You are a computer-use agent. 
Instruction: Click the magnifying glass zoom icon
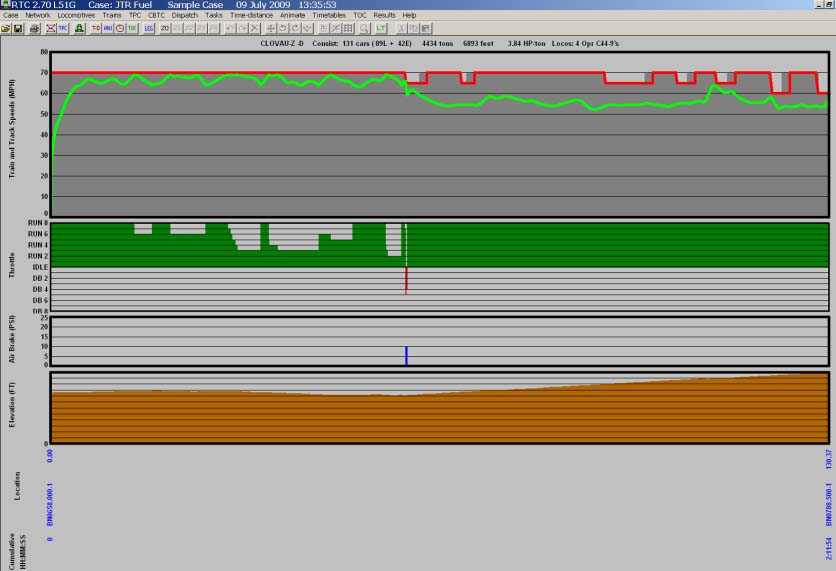(x=364, y=29)
